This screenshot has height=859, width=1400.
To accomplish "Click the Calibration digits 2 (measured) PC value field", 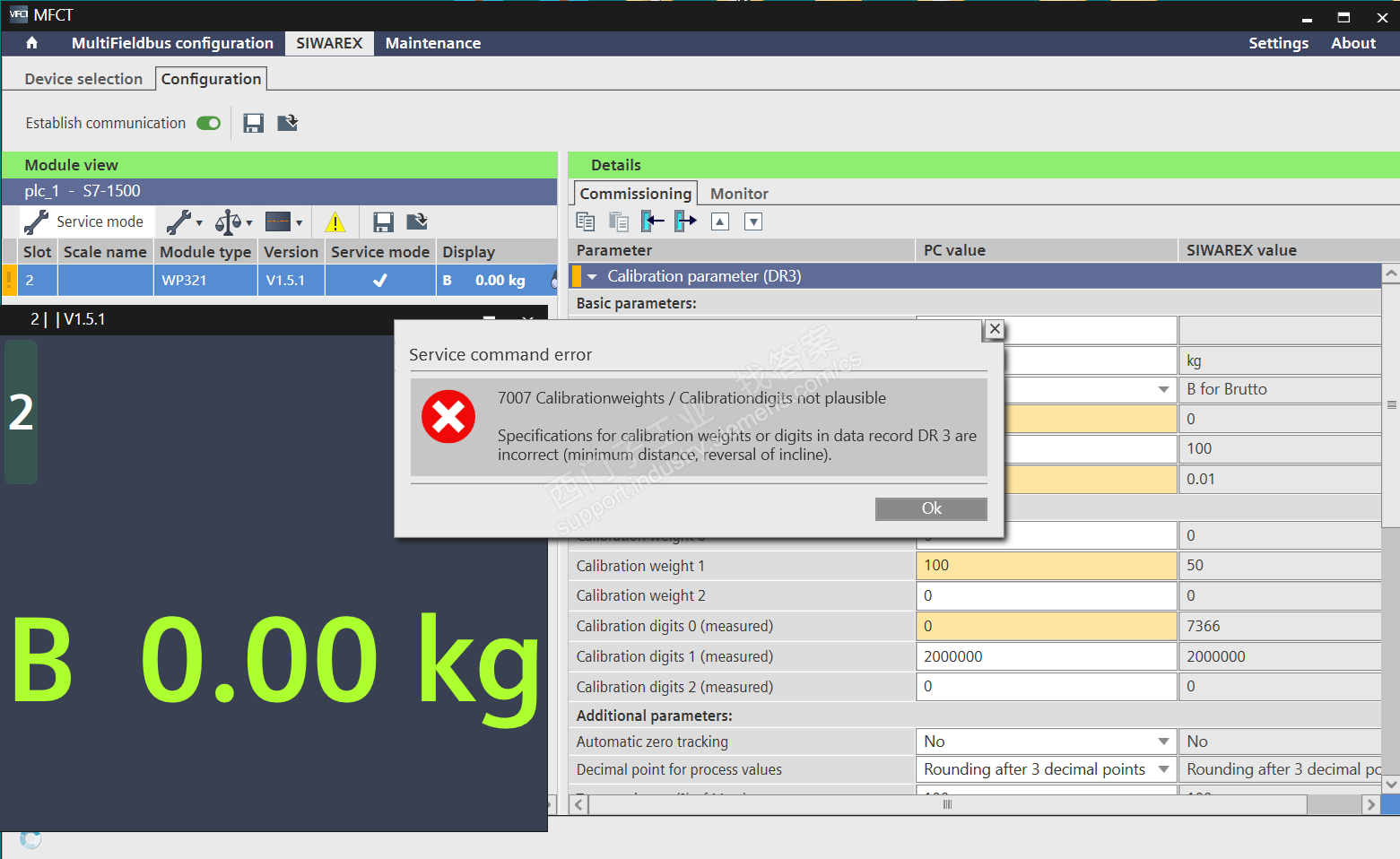I will click(1047, 686).
